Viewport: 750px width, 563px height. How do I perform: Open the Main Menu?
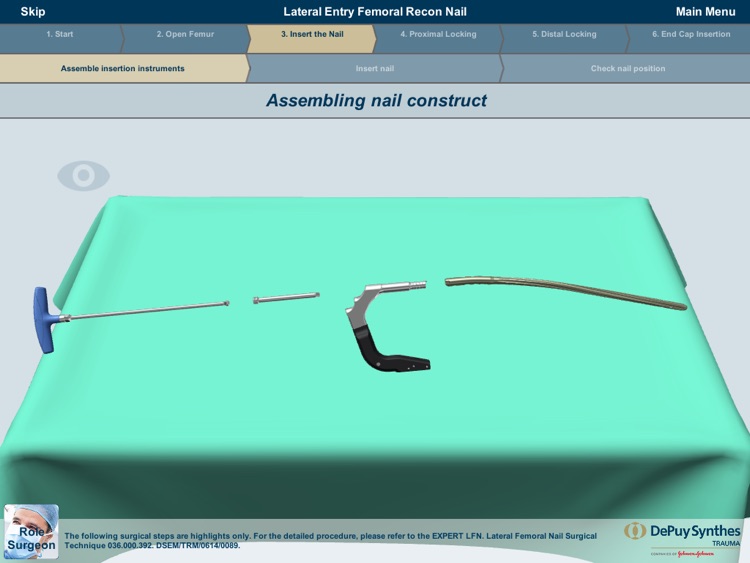click(705, 11)
